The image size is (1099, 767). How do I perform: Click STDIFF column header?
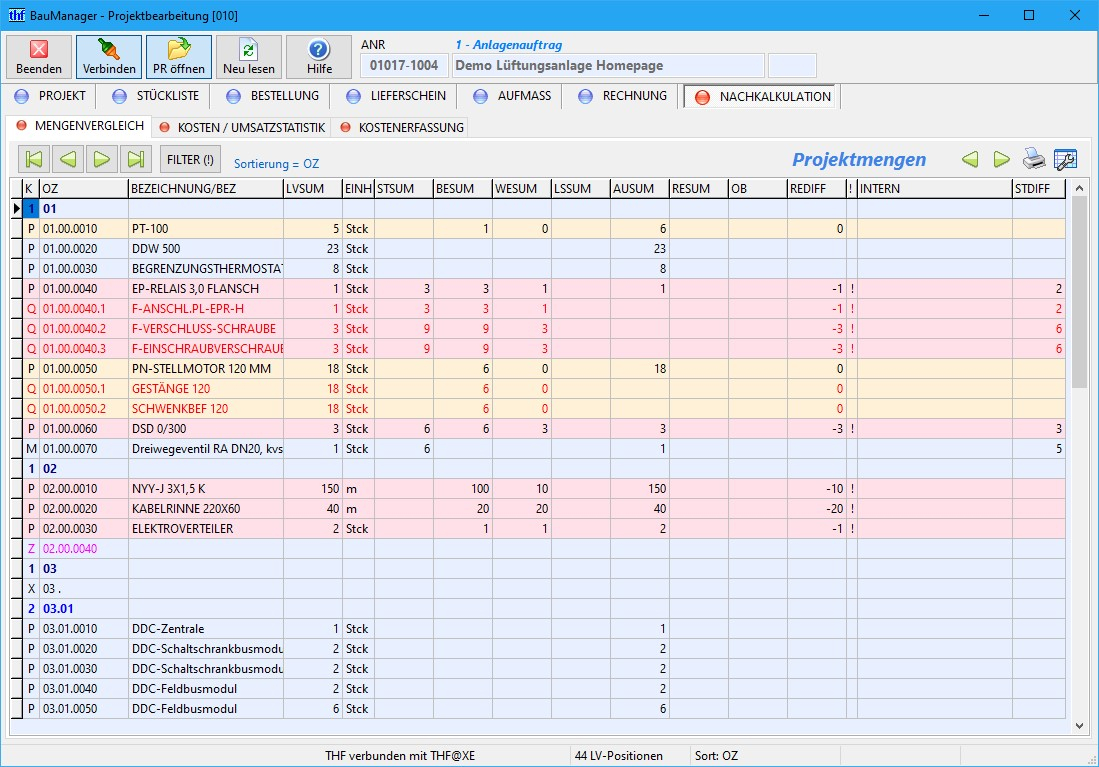click(1039, 189)
